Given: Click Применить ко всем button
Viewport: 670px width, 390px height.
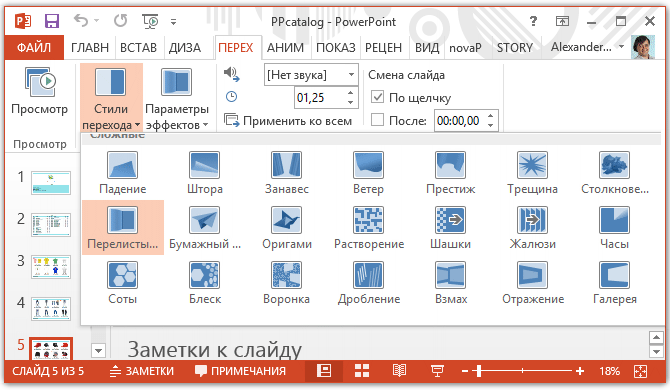Looking at the screenshot, I should point(288,121).
